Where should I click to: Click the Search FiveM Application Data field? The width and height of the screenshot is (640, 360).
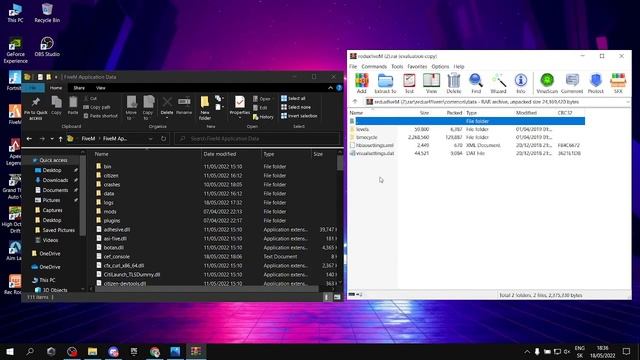coord(257,139)
